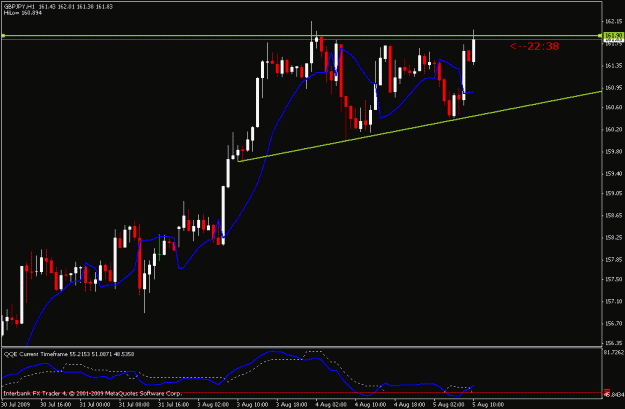The width and height of the screenshot is (625, 409).
Task: Click the 161.35 price scale label
Action: click(x=614, y=65)
